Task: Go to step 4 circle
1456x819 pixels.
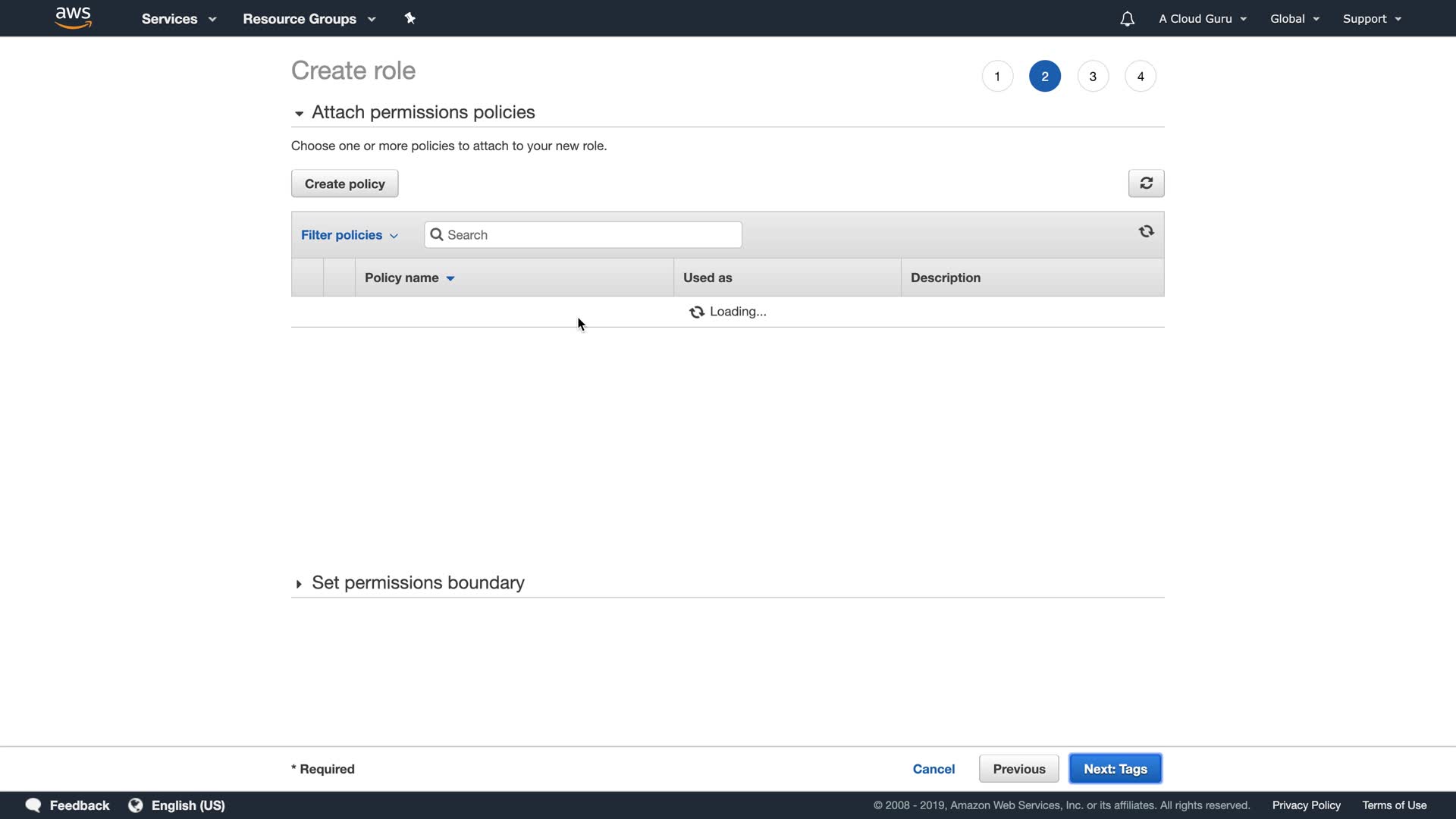Action: (1141, 77)
